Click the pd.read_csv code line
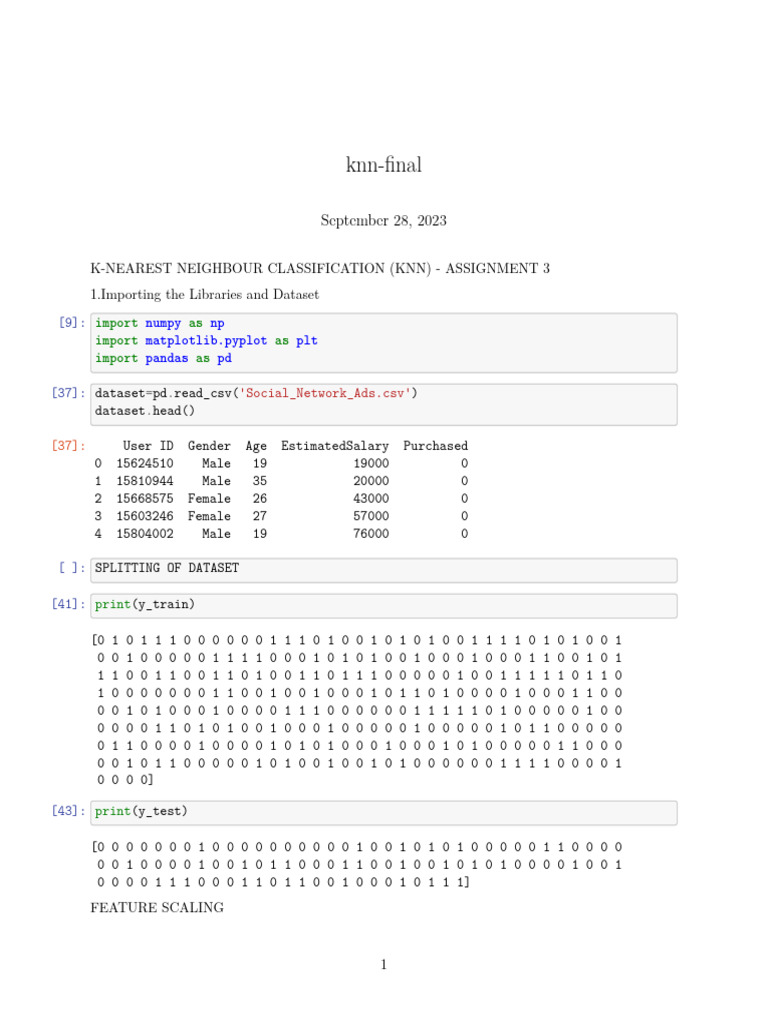This screenshot has height=1024, width=768. tap(256, 393)
